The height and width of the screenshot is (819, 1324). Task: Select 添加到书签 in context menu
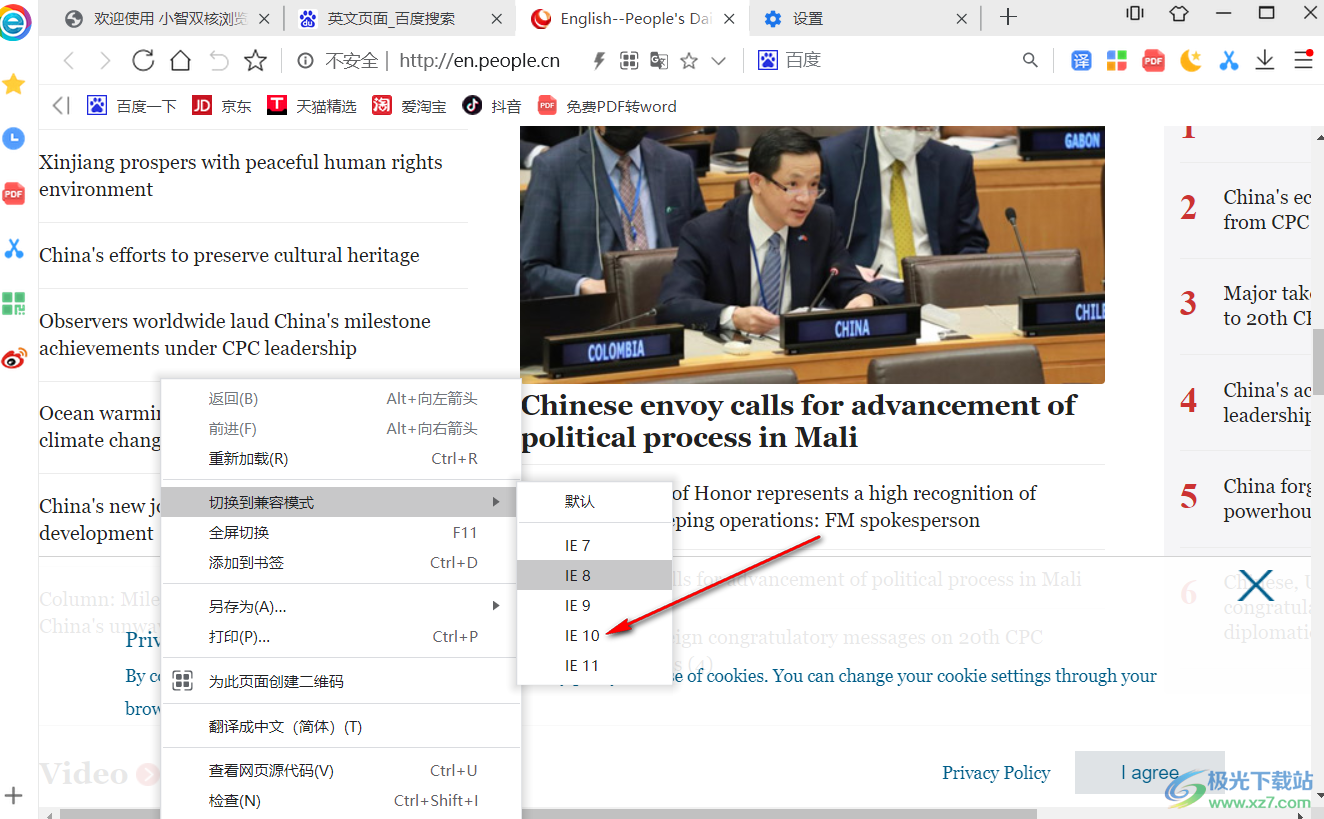click(x=341, y=563)
